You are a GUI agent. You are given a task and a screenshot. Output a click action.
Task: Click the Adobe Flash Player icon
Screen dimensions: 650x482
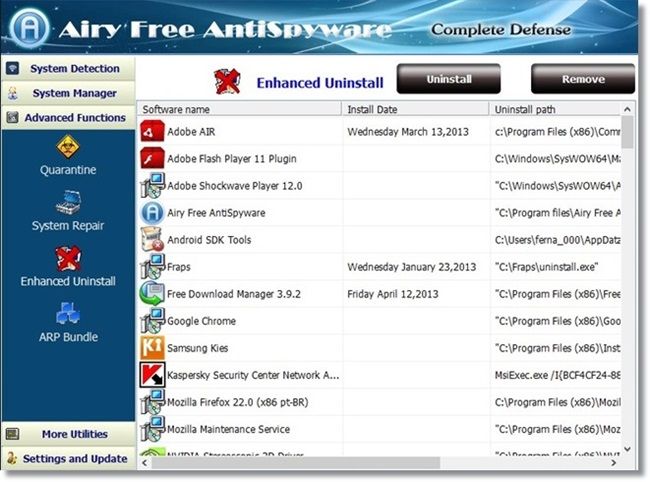152,158
